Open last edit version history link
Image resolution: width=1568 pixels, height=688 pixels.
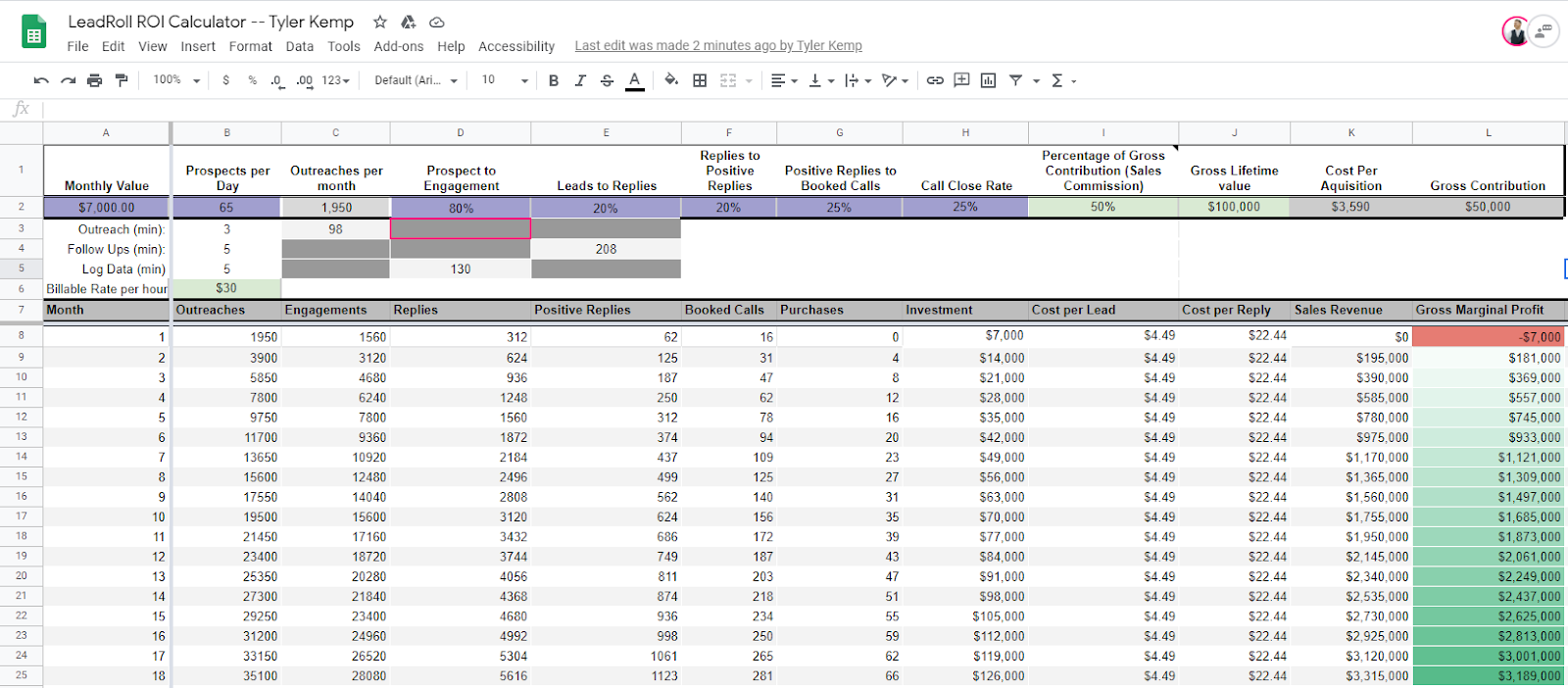(x=717, y=45)
